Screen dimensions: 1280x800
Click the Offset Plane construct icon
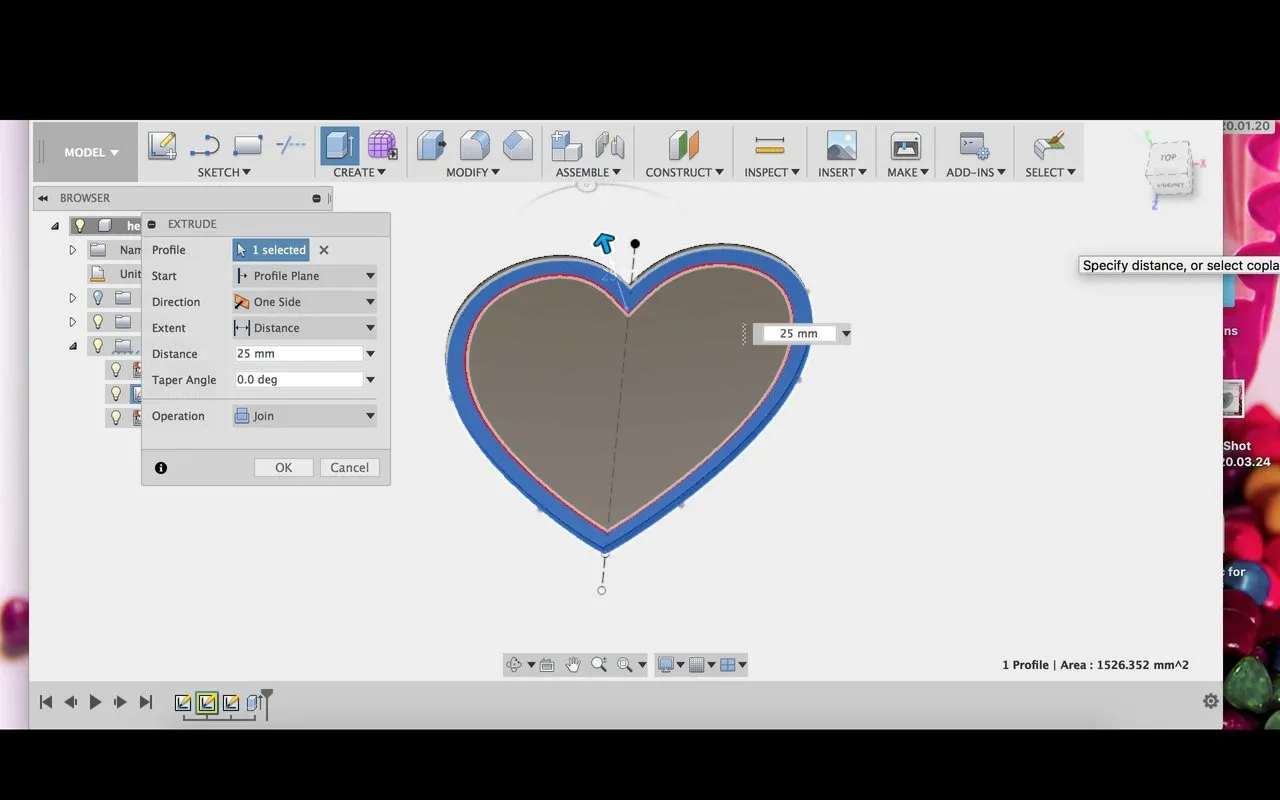coord(684,146)
